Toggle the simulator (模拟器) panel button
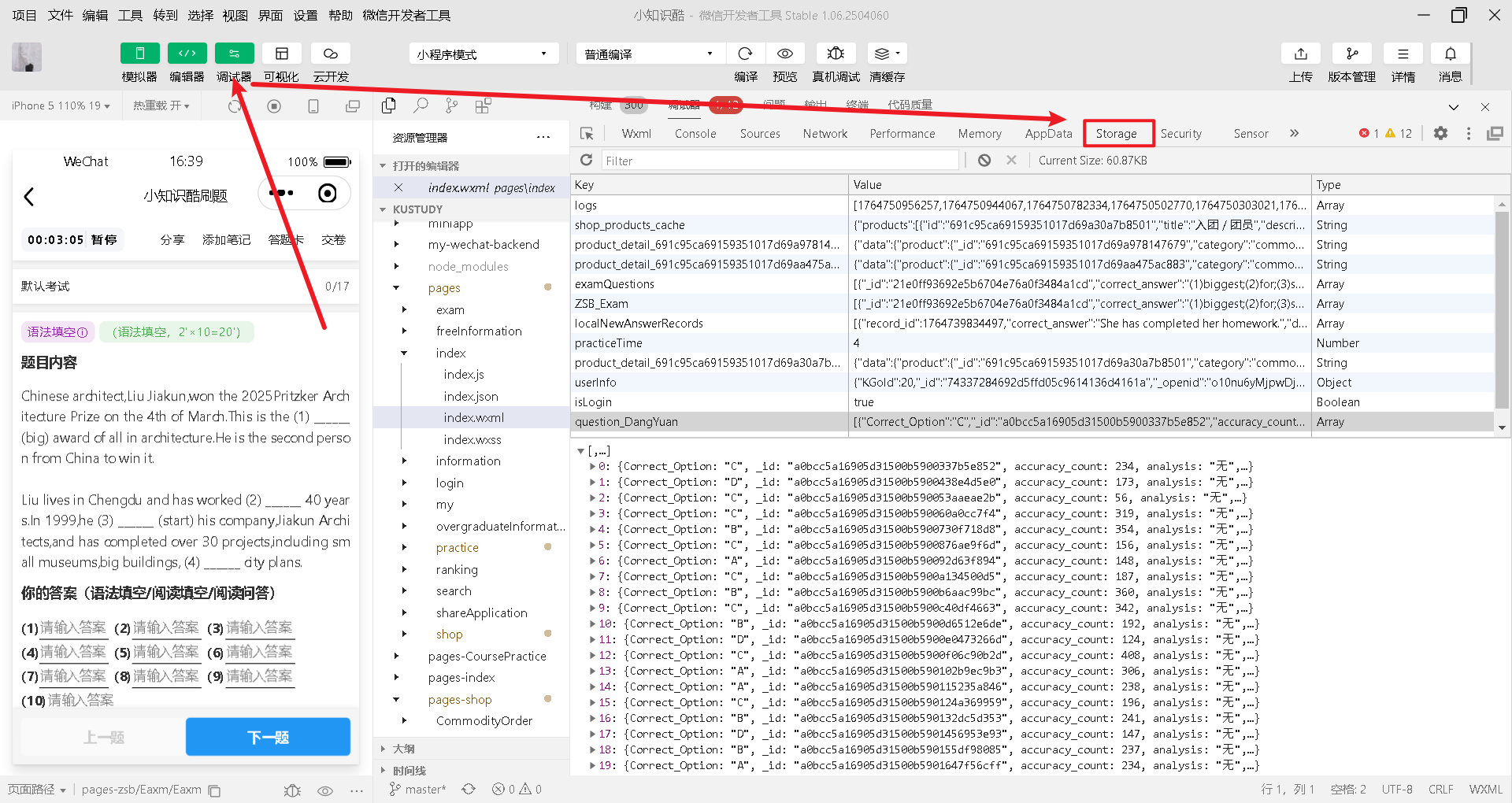The height and width of the screenshot is (803, 1512). 139,54
